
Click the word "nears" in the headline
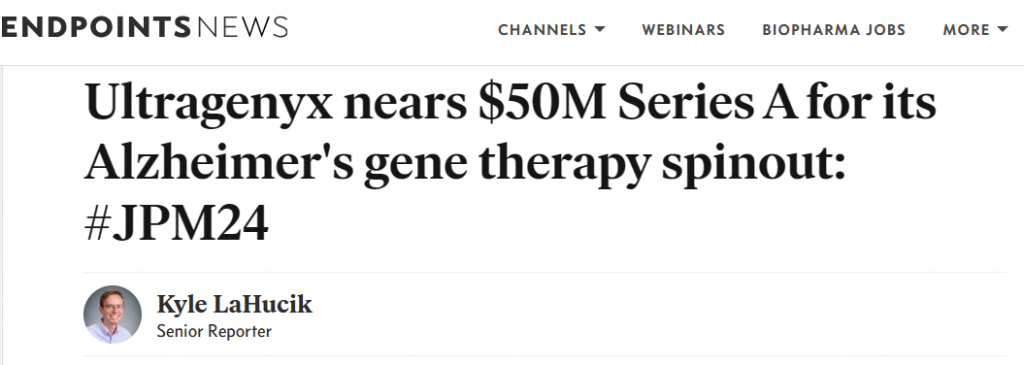pos(405,108)
